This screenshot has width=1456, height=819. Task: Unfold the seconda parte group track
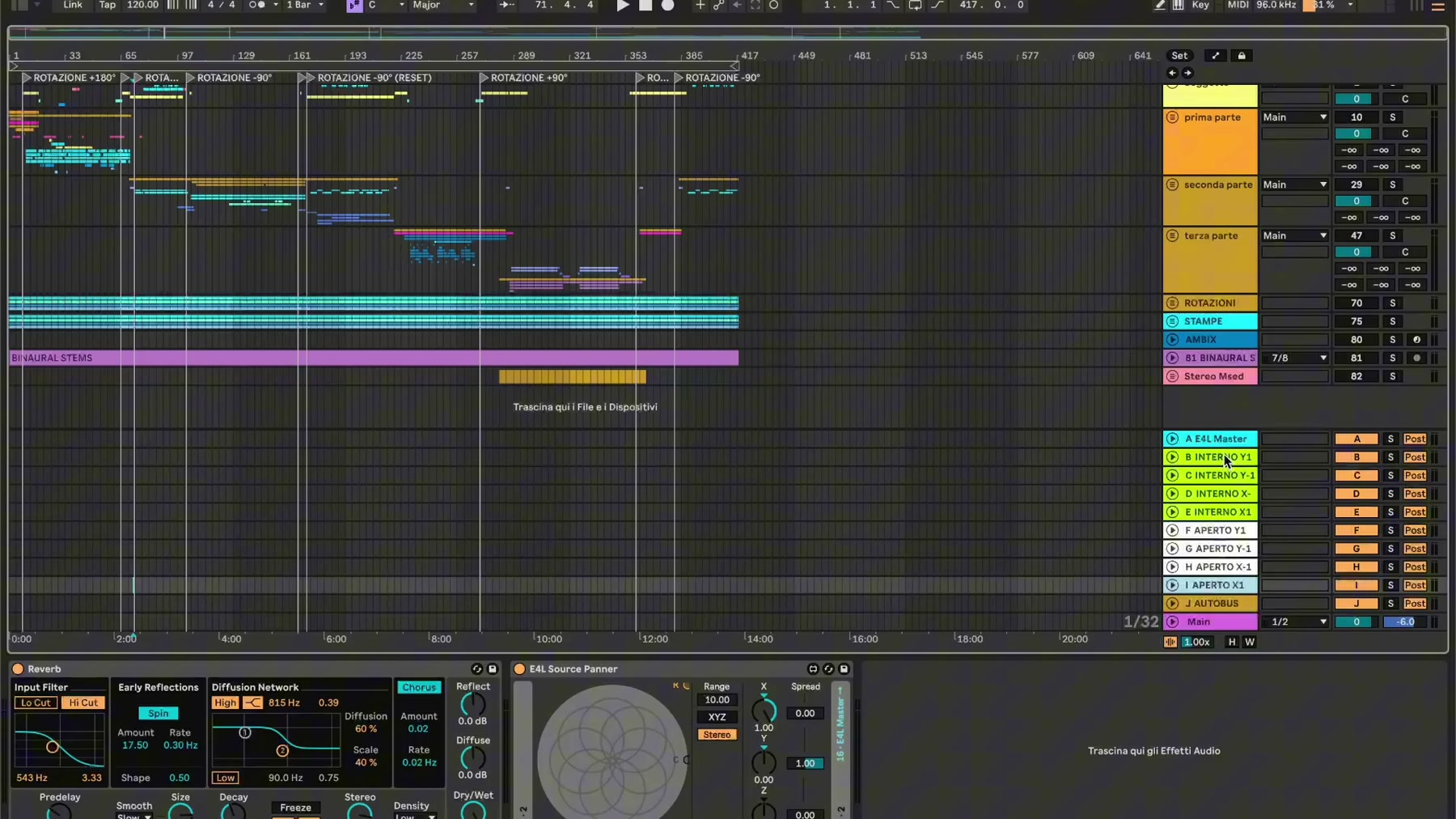[1172, 185]
